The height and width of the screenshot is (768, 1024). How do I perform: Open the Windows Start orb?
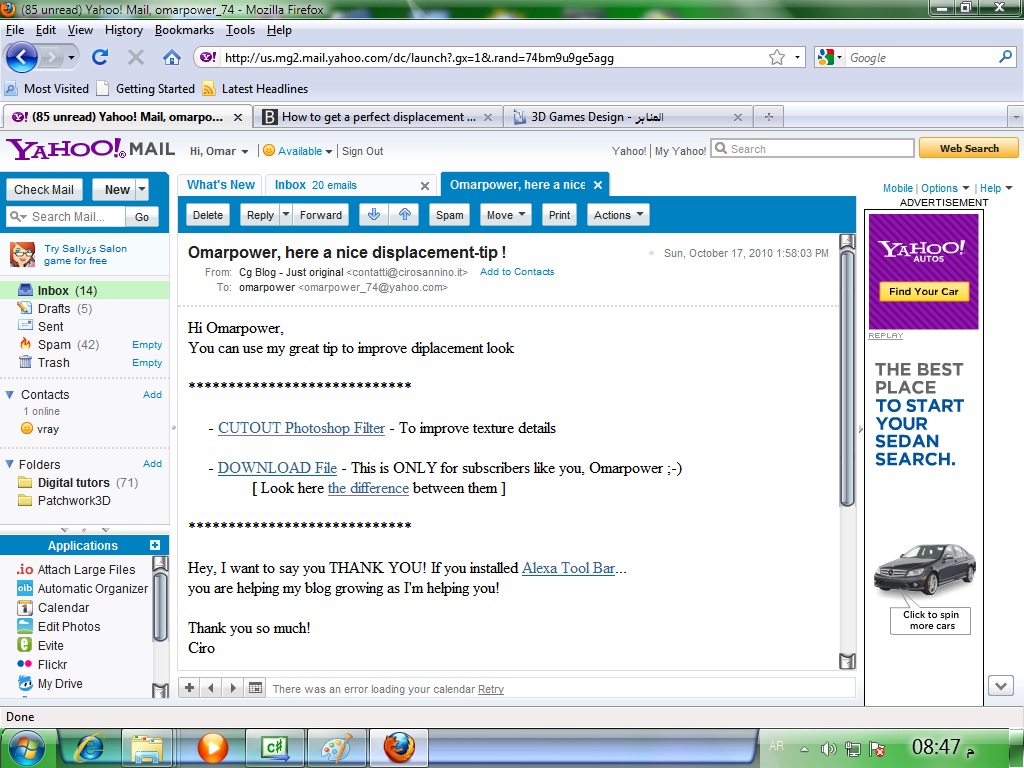(x=27, y=748)
